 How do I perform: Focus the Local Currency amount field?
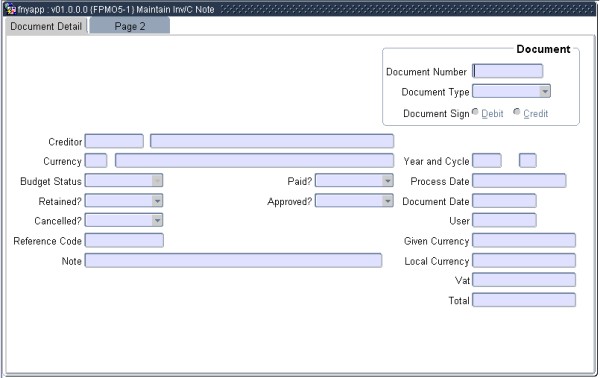[524, 260]
